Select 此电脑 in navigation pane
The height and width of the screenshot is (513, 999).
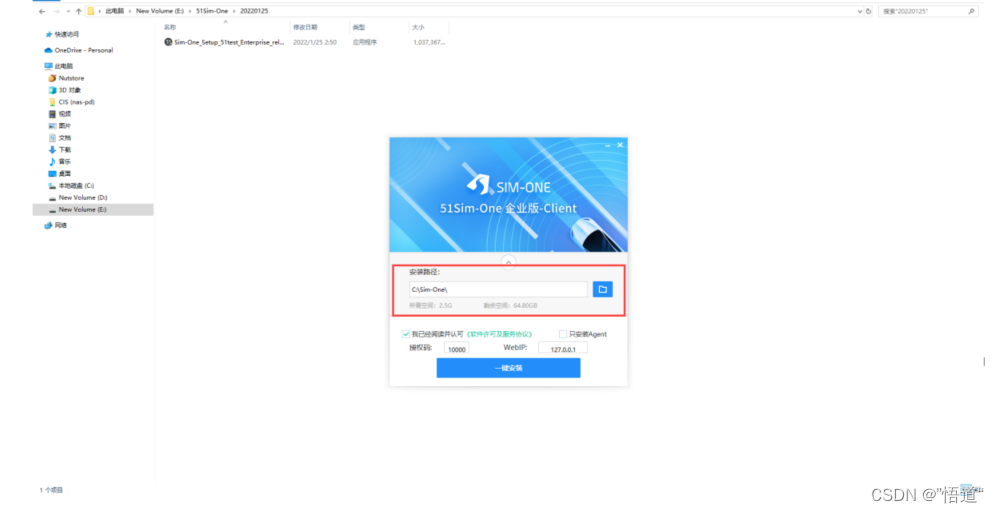click(x=64, y=66)
